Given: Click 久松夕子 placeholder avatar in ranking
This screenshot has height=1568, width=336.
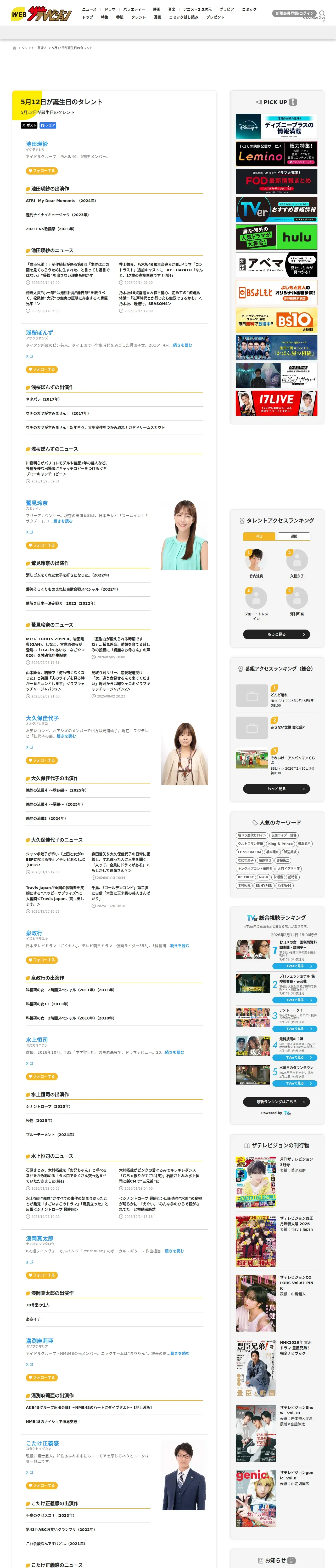Looking at the screenshot, I should tap(297, 560).
